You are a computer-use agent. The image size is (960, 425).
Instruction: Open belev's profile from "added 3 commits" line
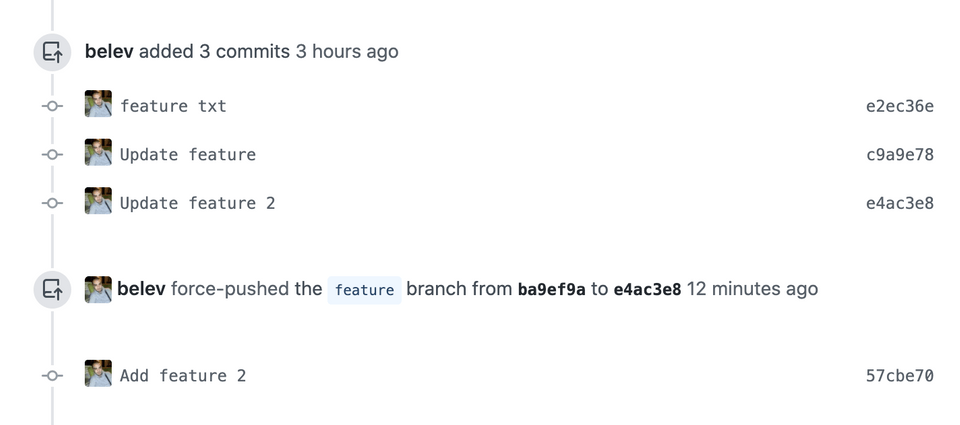point(109,51)
